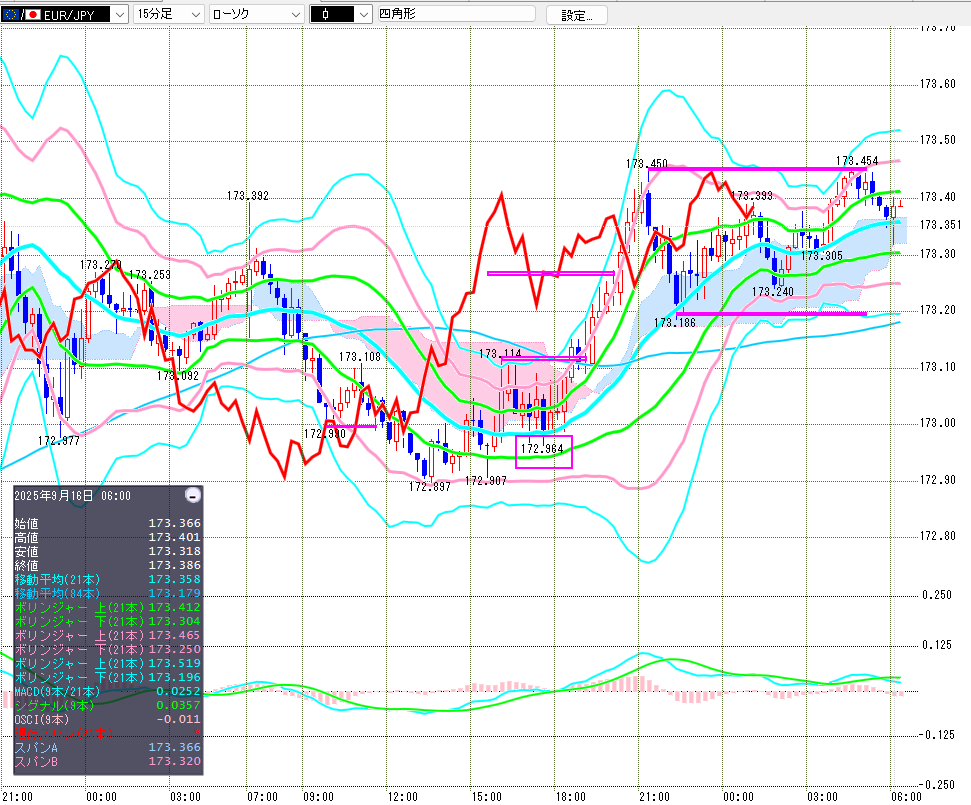Click the Bollinger value 173.412
971x805 pixels.
(175, 607)
